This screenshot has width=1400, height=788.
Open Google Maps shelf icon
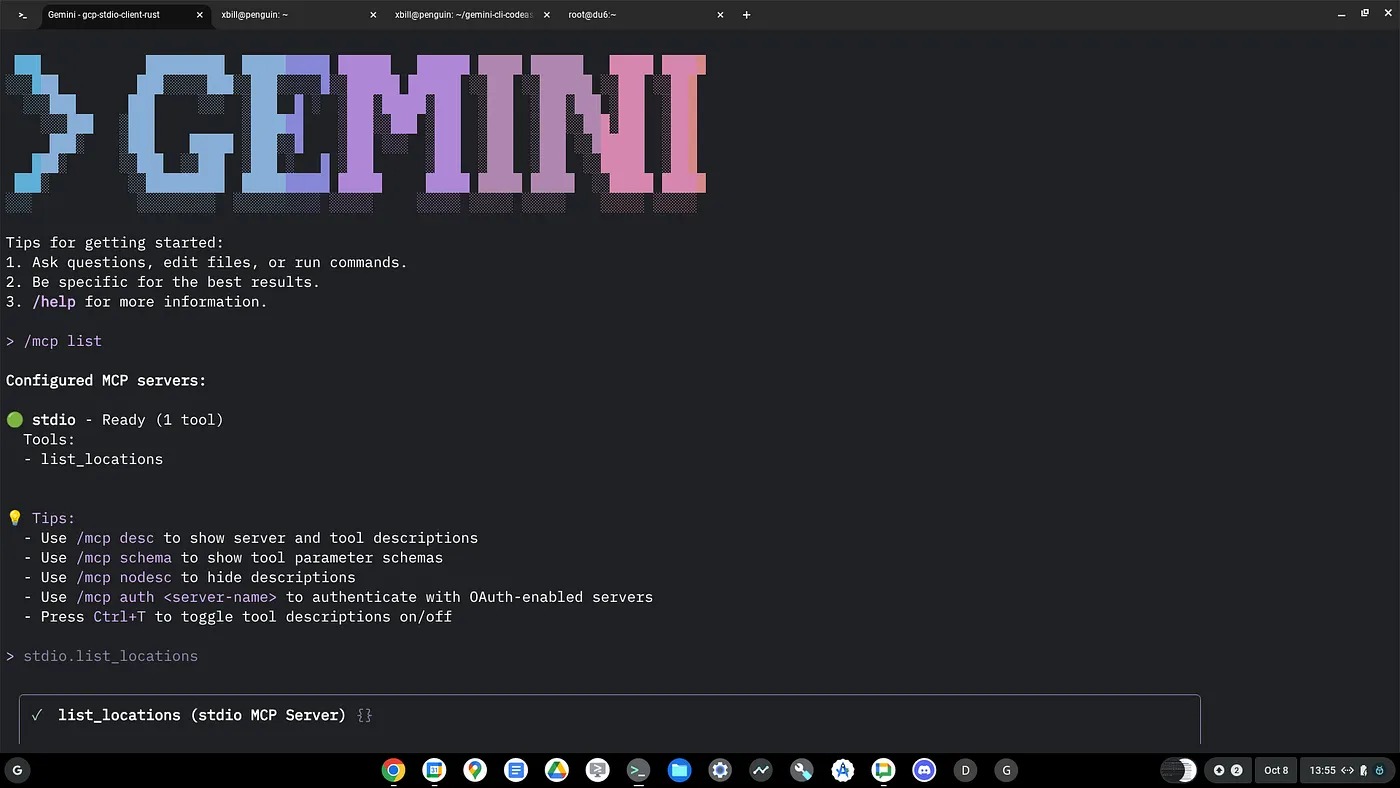pos(475,770)
